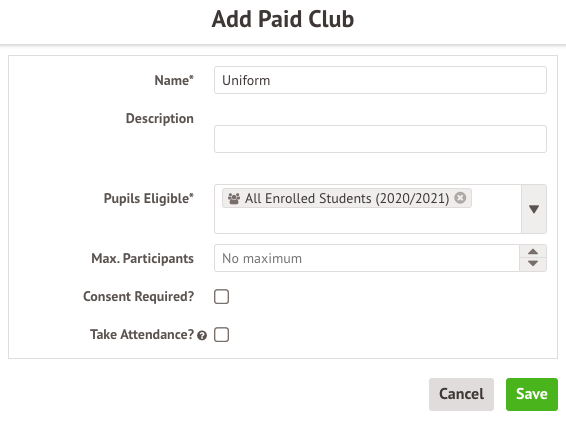Enable the Take Attendance checkbox

pos(221,335)
